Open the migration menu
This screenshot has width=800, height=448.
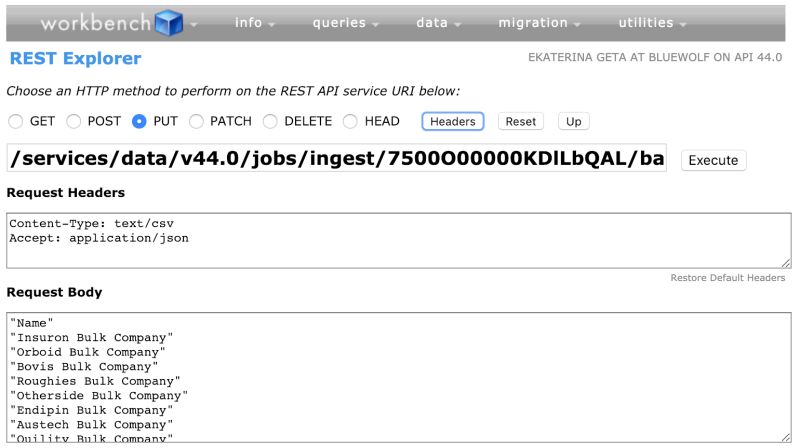539,23
